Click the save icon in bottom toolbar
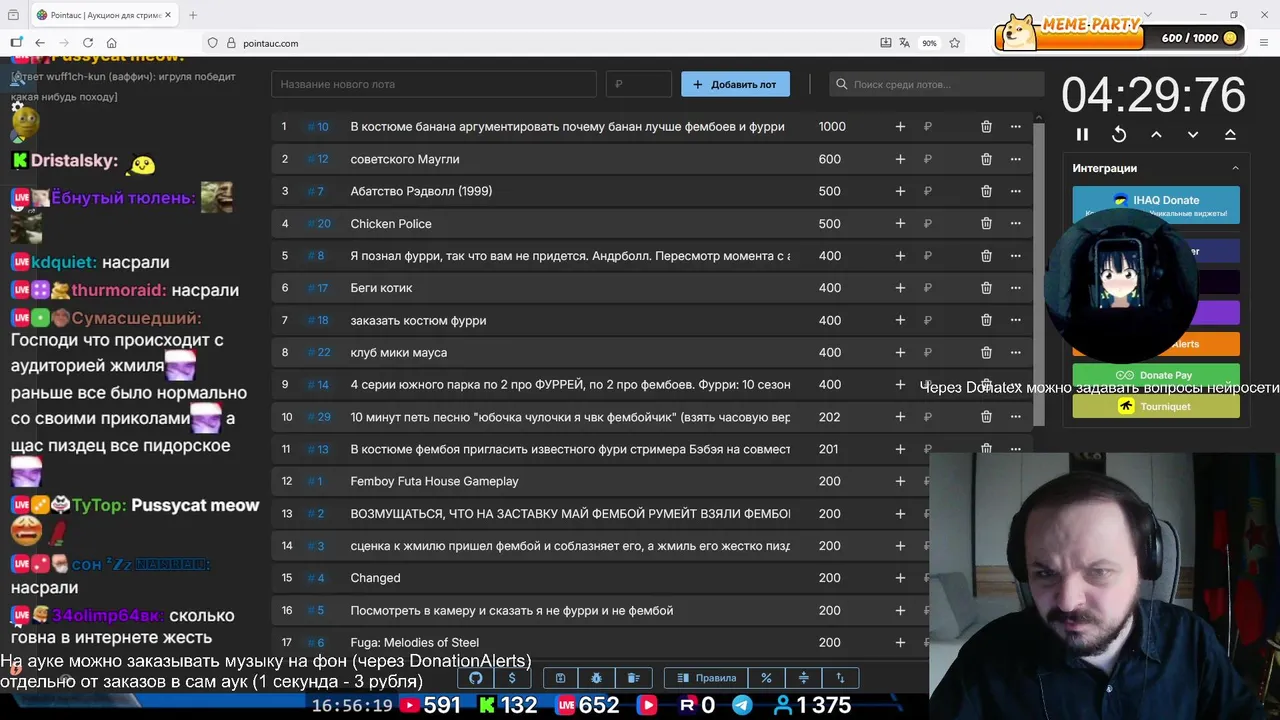 [x=560, y=678]
